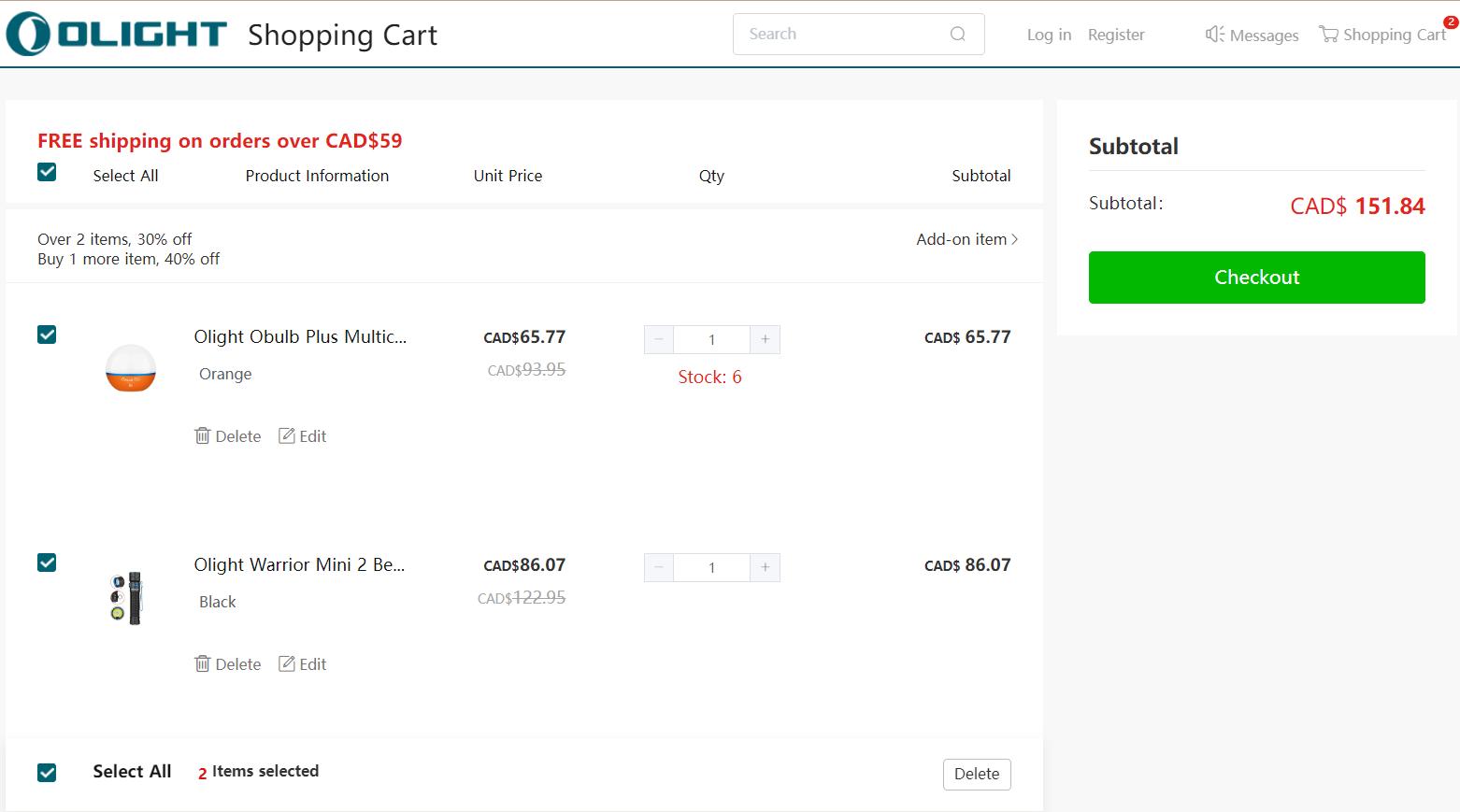Click the bottom Delete button for selected items

tap(977, 774)
